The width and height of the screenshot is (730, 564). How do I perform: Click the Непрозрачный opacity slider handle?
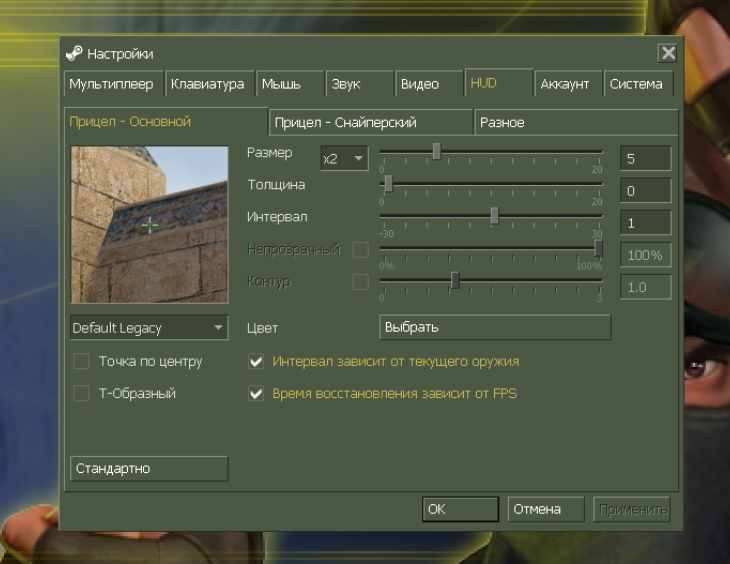599,248
